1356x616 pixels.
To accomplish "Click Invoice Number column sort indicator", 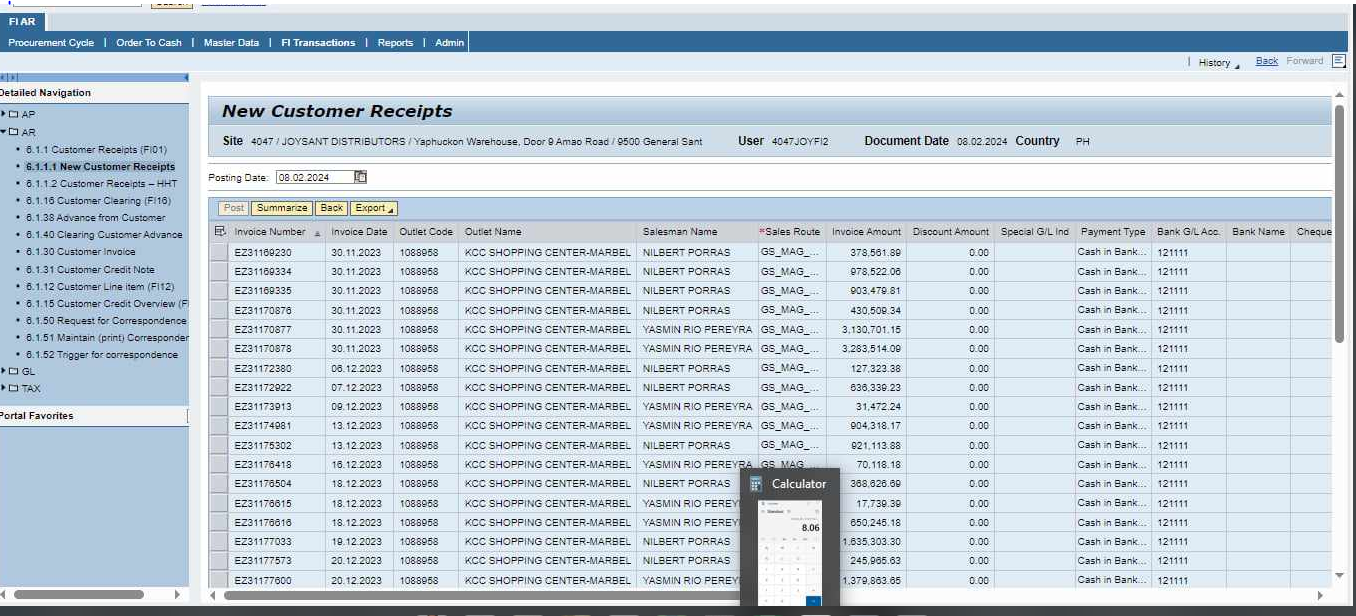I will (318, 233).
